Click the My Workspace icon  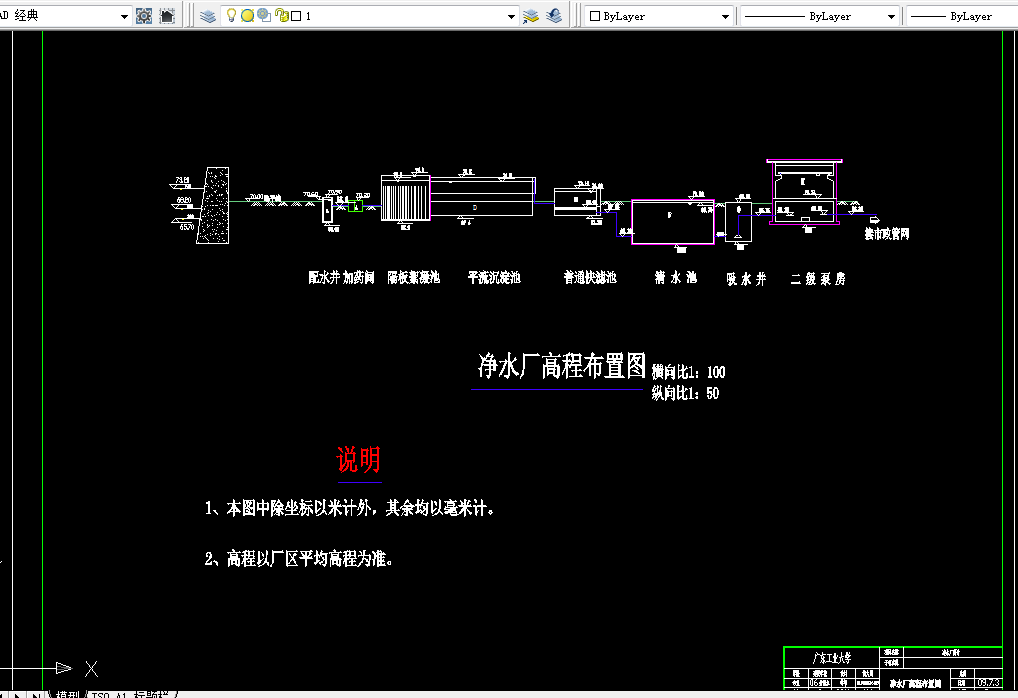167,16
